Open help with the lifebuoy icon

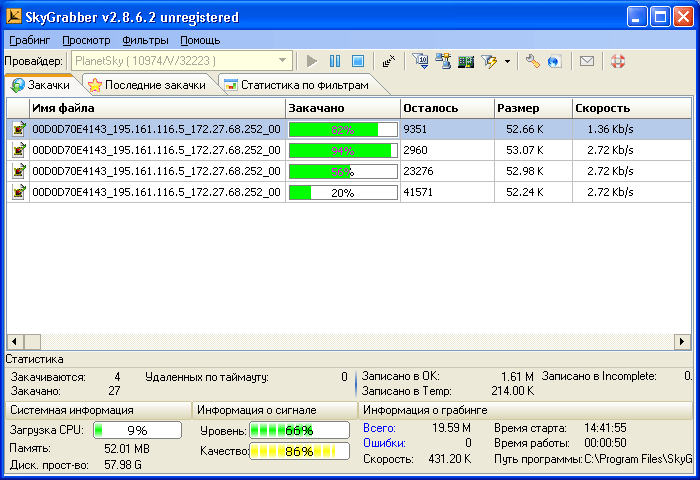618,61
